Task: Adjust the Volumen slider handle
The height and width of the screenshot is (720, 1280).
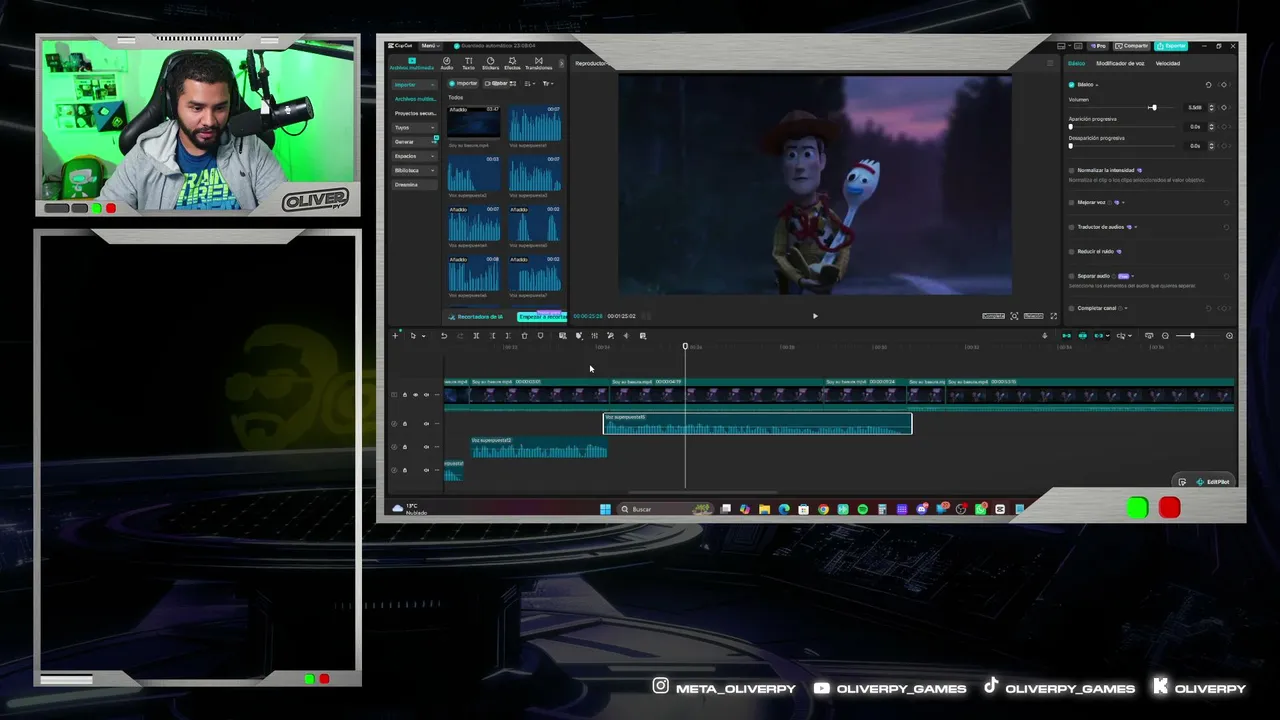Action: pos(1153,108)
